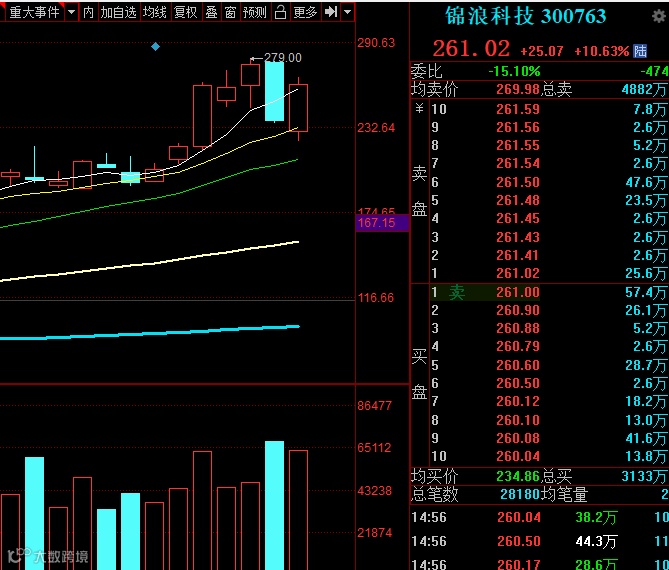The height and width of the screenshot is (570, 669).
Task: Click the 总买 value 3133万
Action: (x=645, y=476)
